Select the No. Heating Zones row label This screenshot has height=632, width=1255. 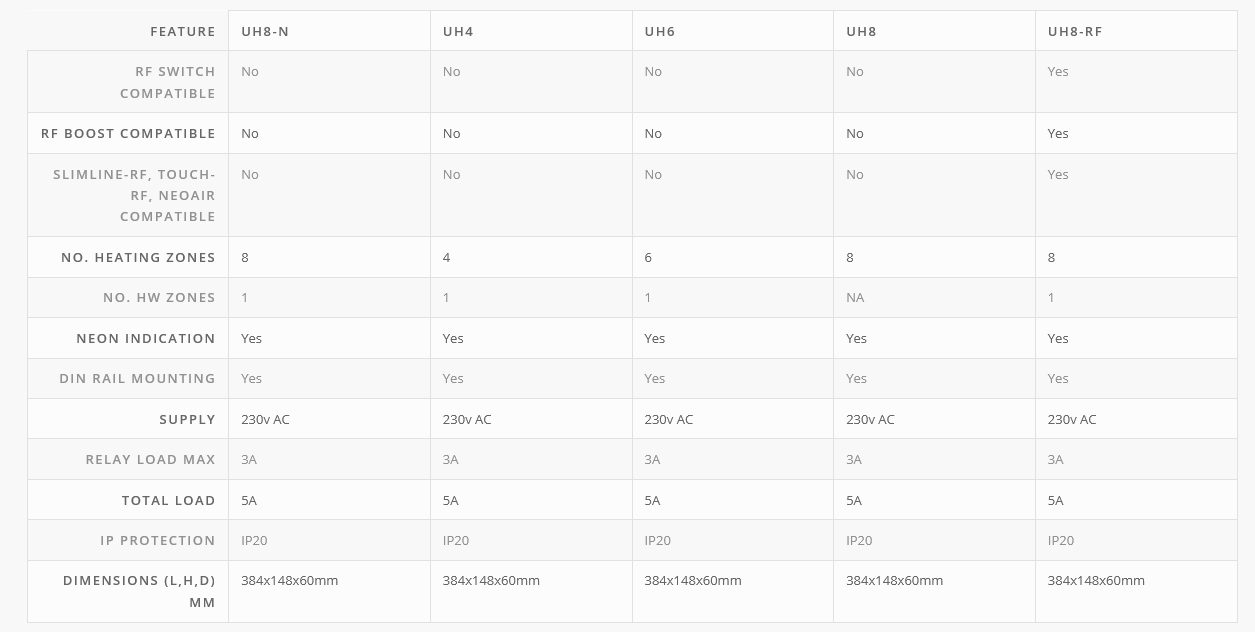[x=138, y=257]
